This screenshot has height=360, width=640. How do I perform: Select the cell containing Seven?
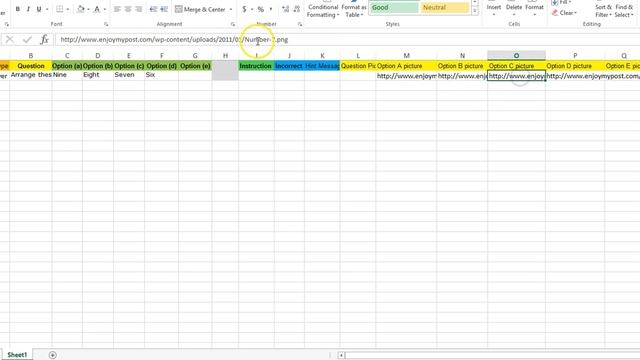tap(129, 75)
